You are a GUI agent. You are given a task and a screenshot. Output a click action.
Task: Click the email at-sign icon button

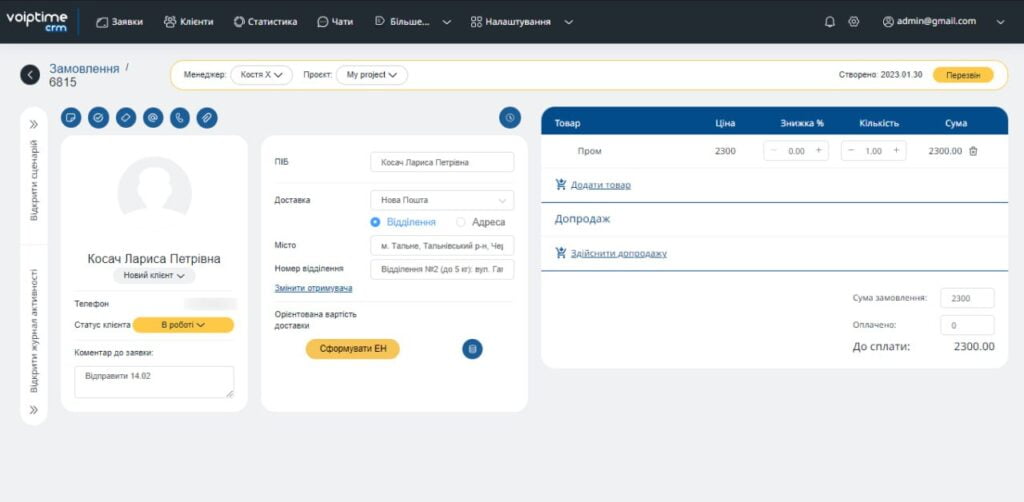tap(153, 118)
